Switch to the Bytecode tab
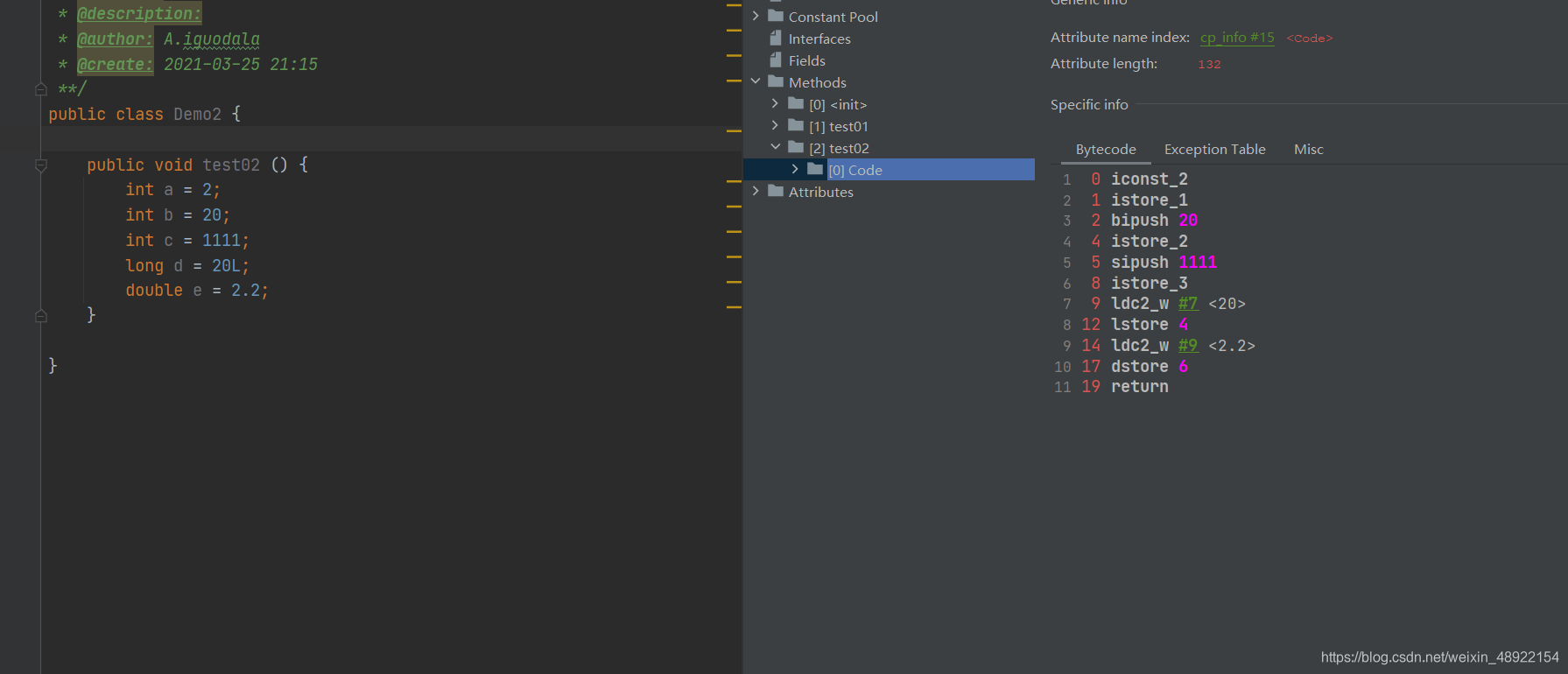Image resolution: width=1568 pixels, height=674 pixels. [1106, 150]
